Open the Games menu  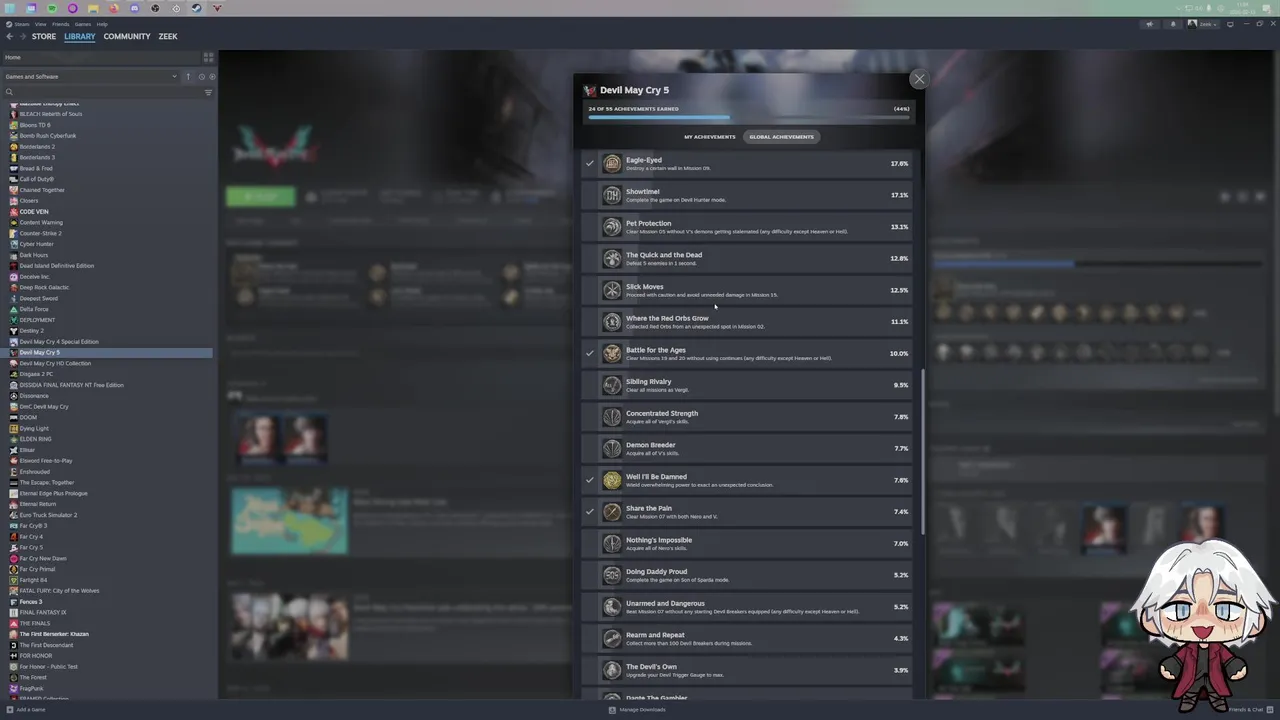pyautogui.click(x=83, y=24)
